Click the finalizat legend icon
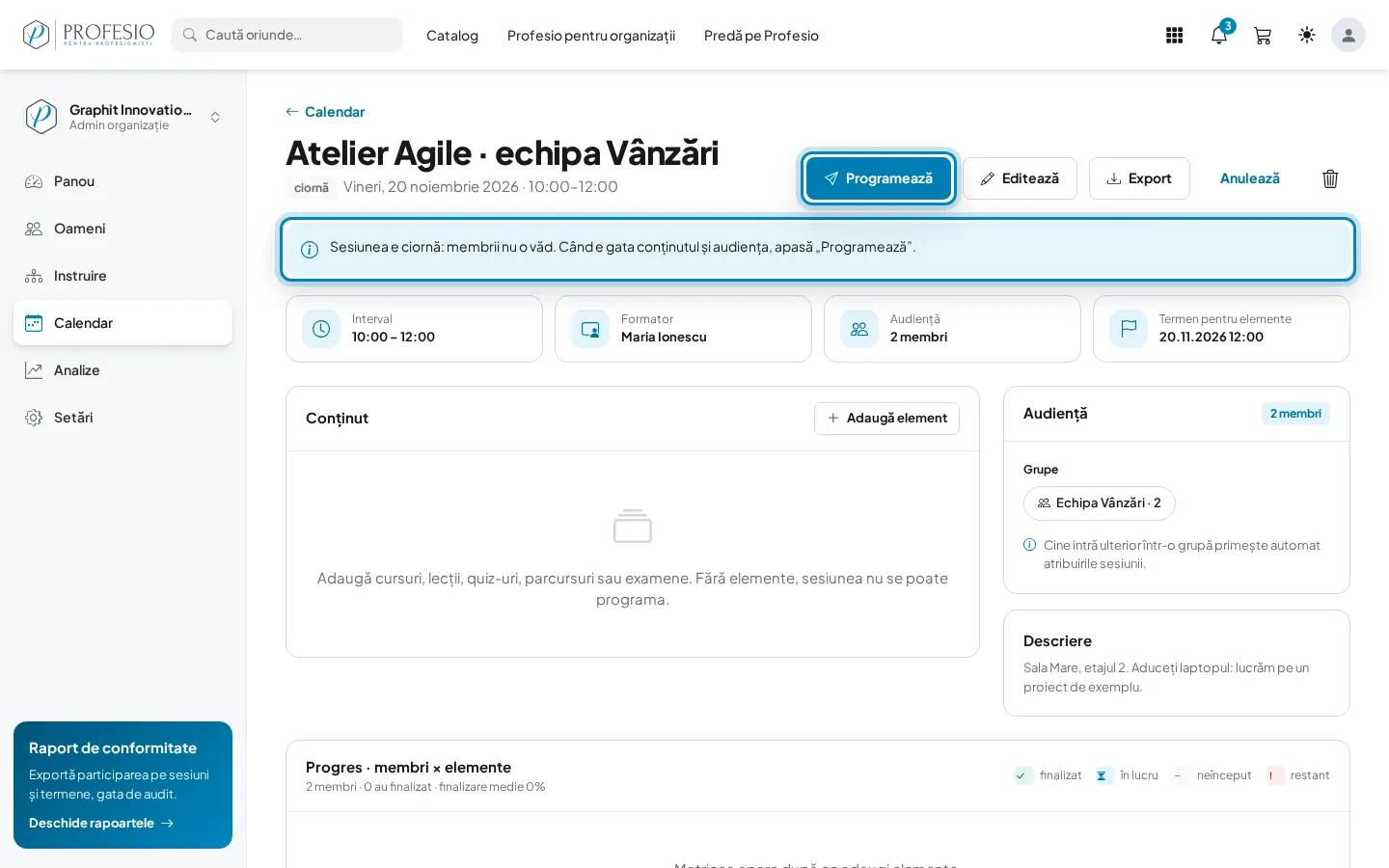The width and height of the screenshot is (1389, 868). [1023, 775]
